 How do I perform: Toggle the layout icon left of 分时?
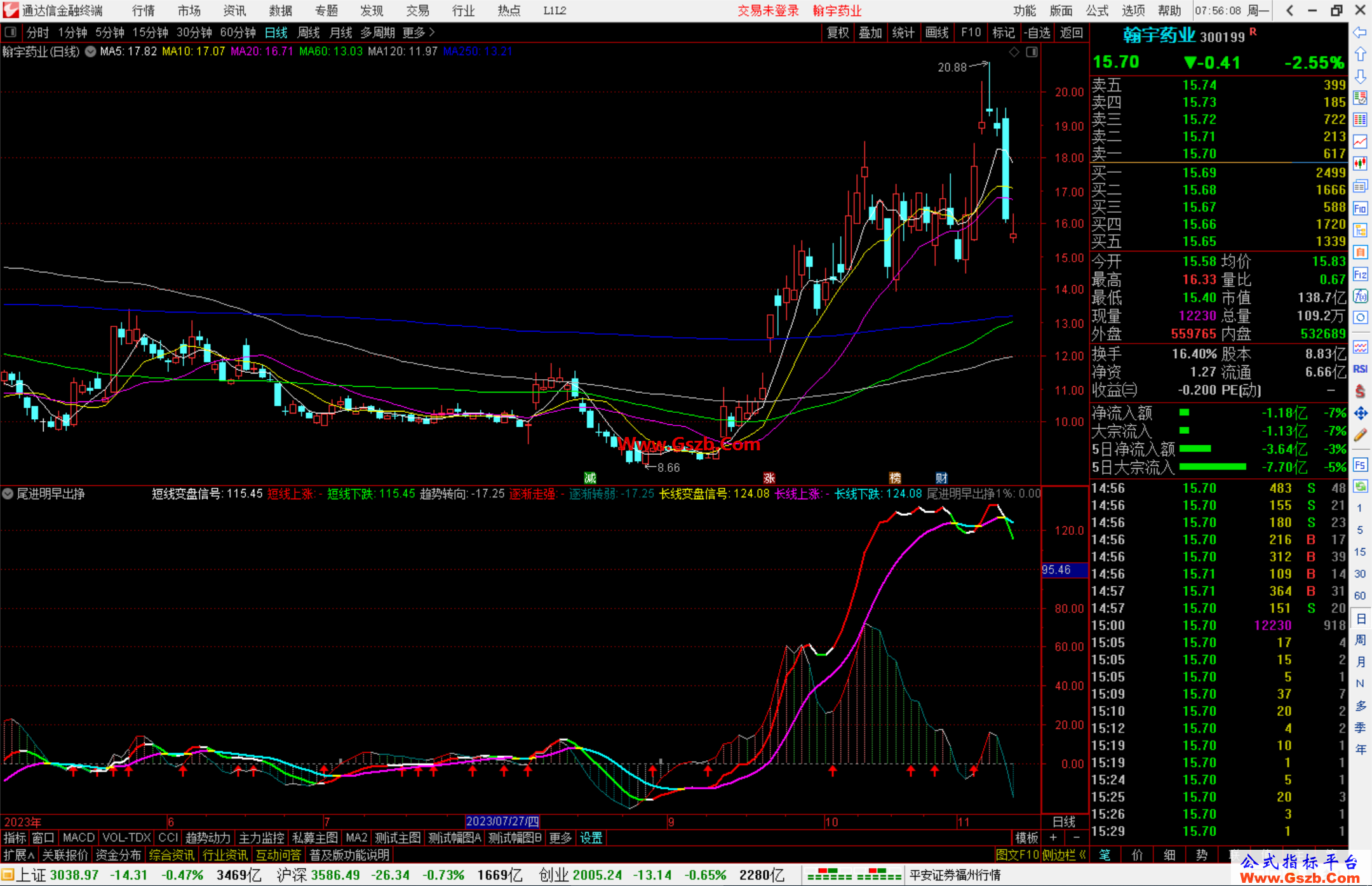coord(10,32)
